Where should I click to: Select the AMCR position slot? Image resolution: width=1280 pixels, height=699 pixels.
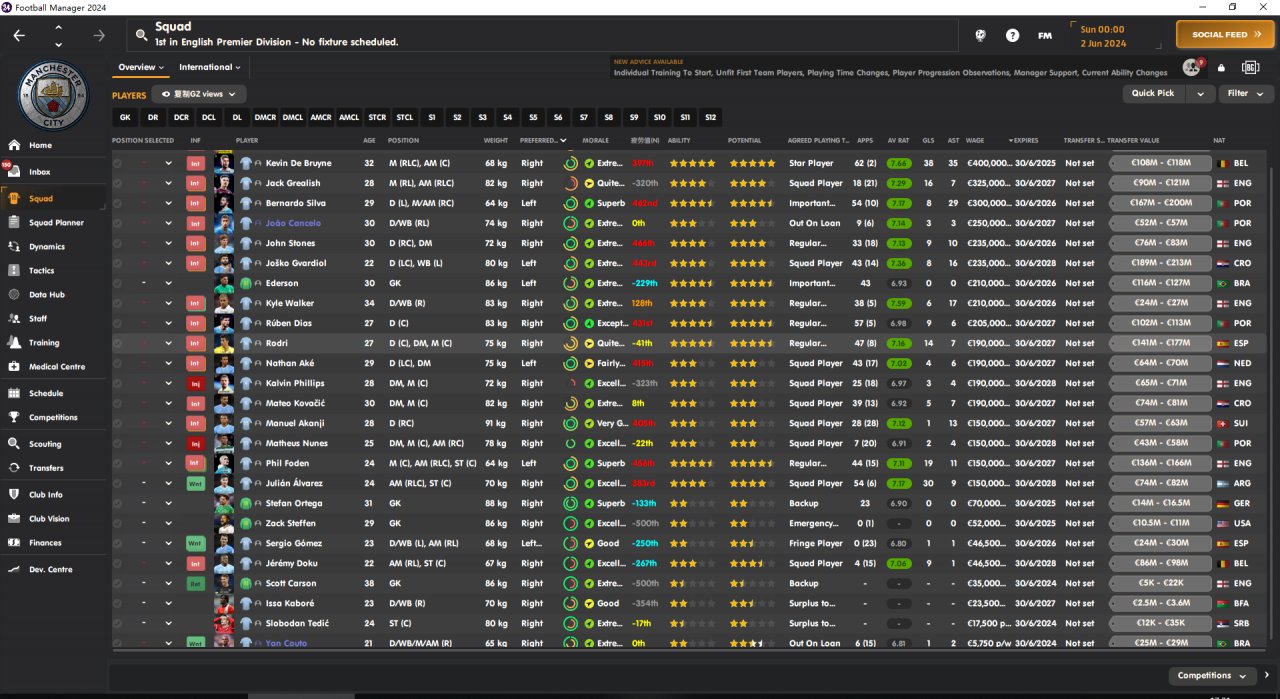pos(321,117)
